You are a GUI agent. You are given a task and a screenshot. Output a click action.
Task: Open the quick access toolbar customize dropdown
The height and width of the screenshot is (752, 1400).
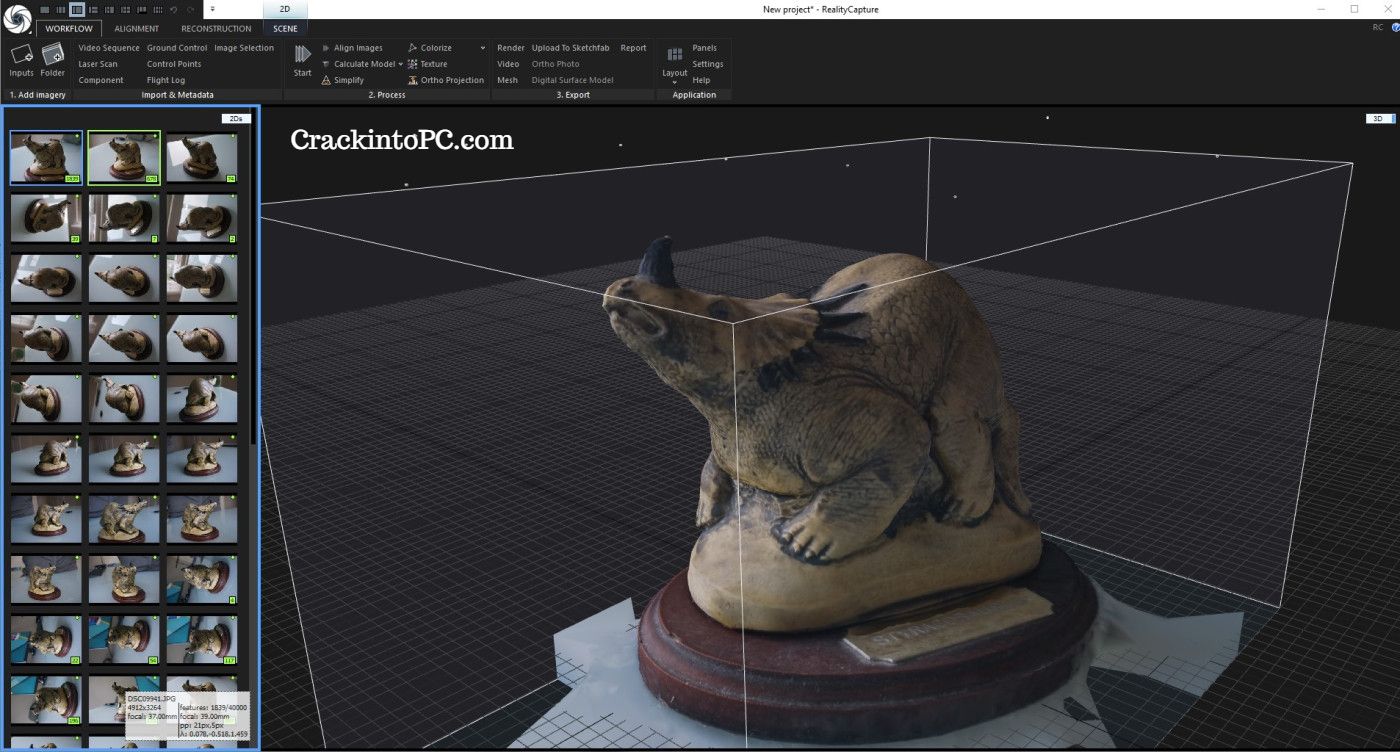pyautogui.click(x=212, y=9)
